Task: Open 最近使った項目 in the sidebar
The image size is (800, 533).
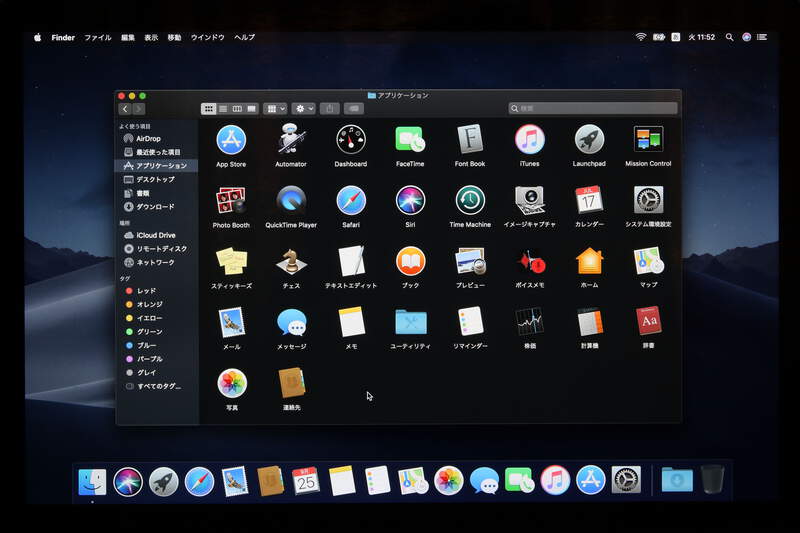Action: 157,152
